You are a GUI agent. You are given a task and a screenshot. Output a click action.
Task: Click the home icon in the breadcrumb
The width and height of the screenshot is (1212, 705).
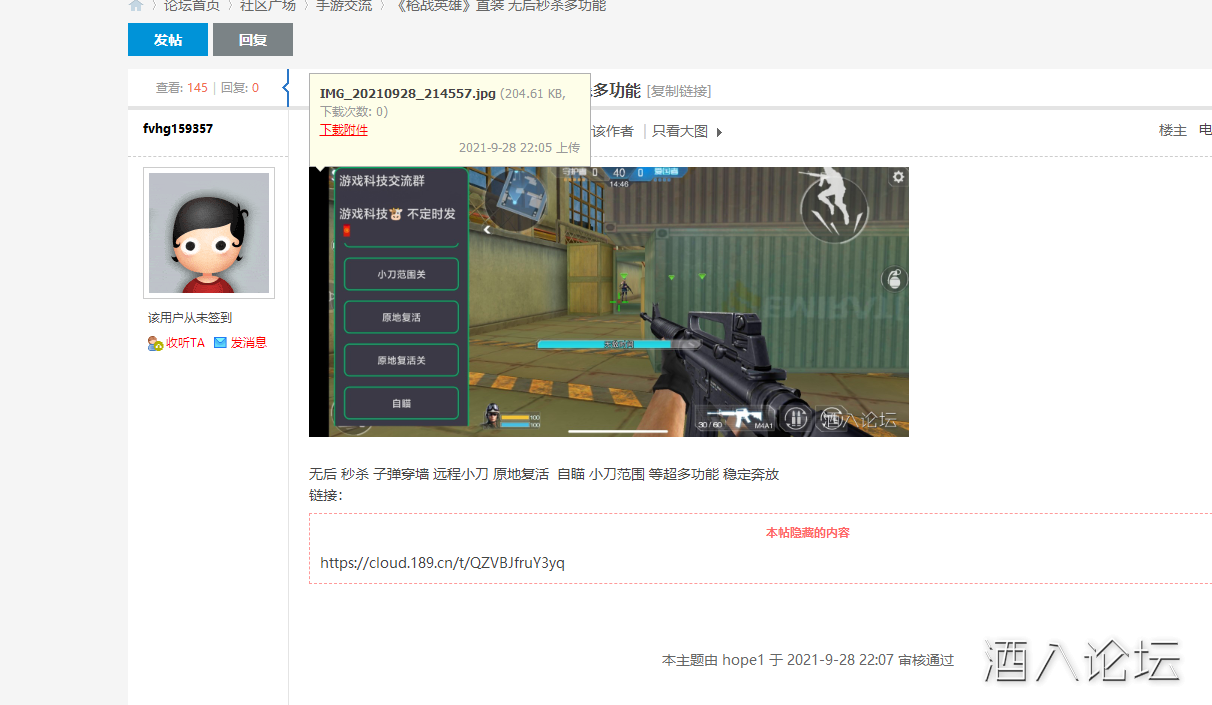(136, 5)
